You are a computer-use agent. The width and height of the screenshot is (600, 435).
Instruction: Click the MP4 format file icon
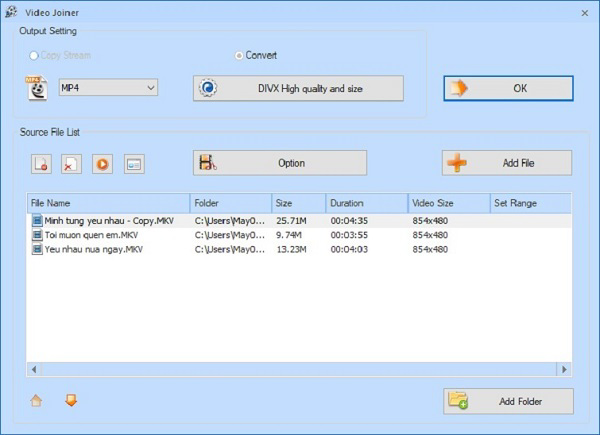37,88
